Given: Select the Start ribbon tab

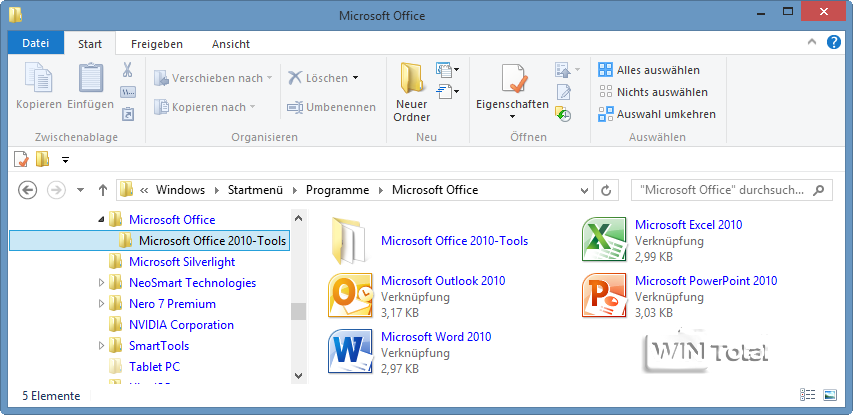Looking at the screenshot, I should point(90,44).
